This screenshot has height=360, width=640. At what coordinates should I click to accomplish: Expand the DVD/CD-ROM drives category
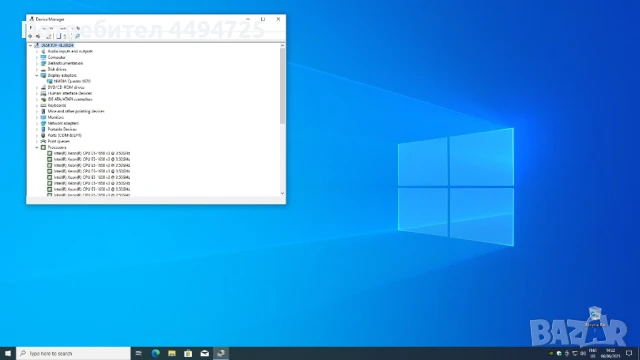pos(37,87)
